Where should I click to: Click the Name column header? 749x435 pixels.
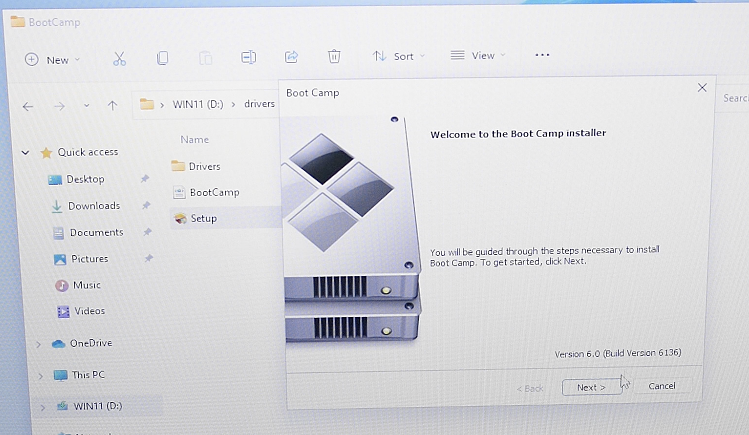pos(194,139)
